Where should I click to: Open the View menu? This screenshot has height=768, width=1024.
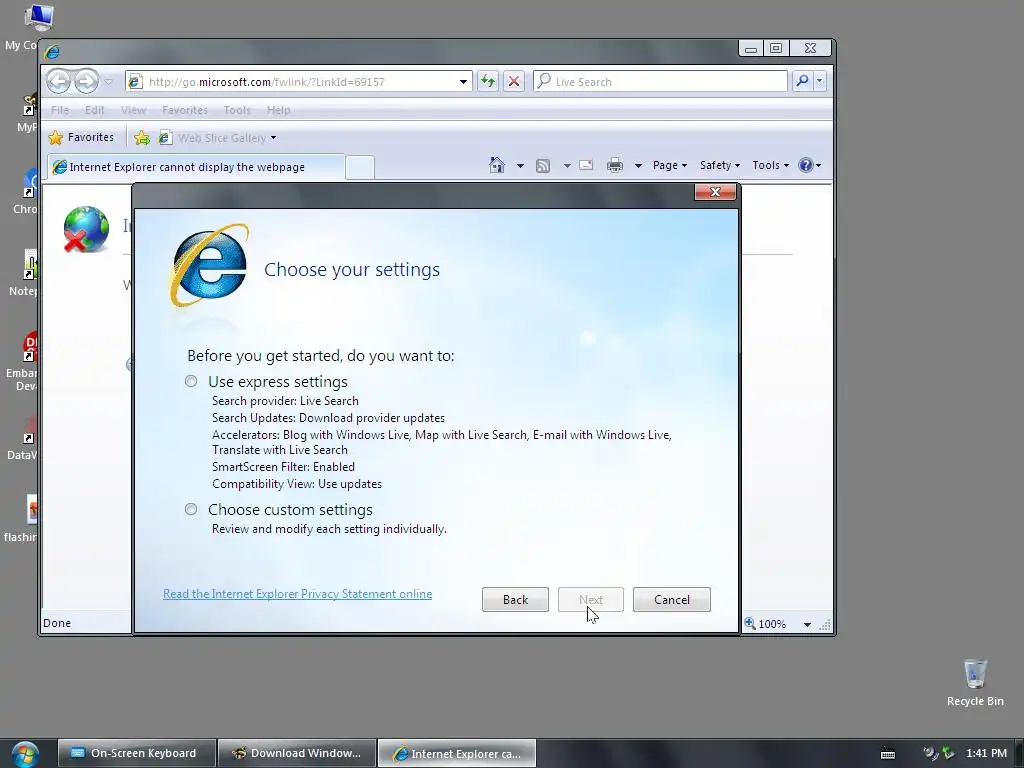[133, 110]
